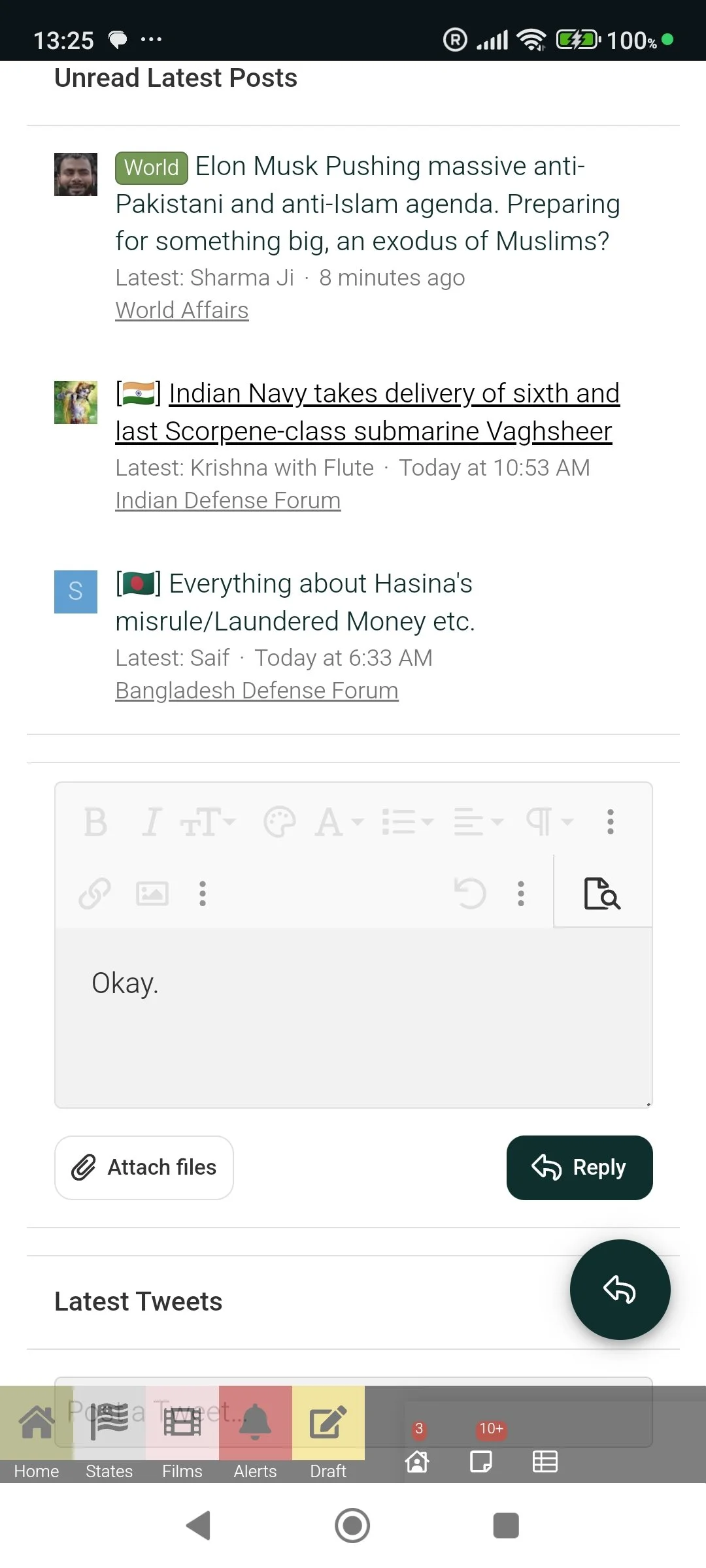Open the World Affairs forum link

181,310
